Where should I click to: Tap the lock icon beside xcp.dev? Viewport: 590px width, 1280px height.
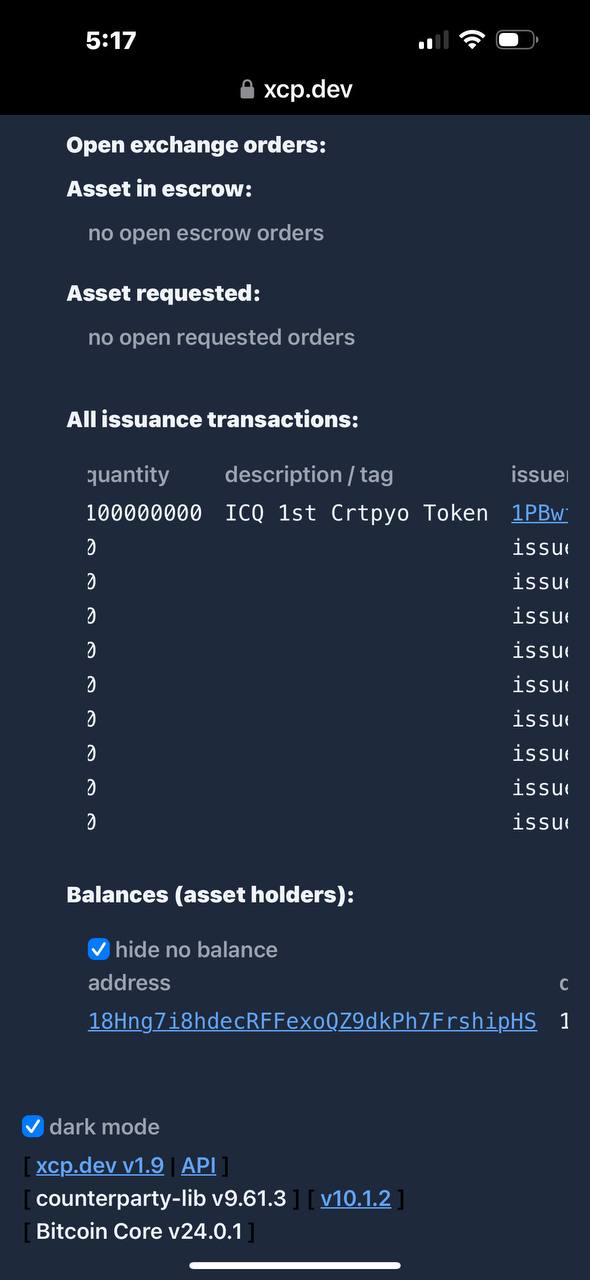pos(247,90)
